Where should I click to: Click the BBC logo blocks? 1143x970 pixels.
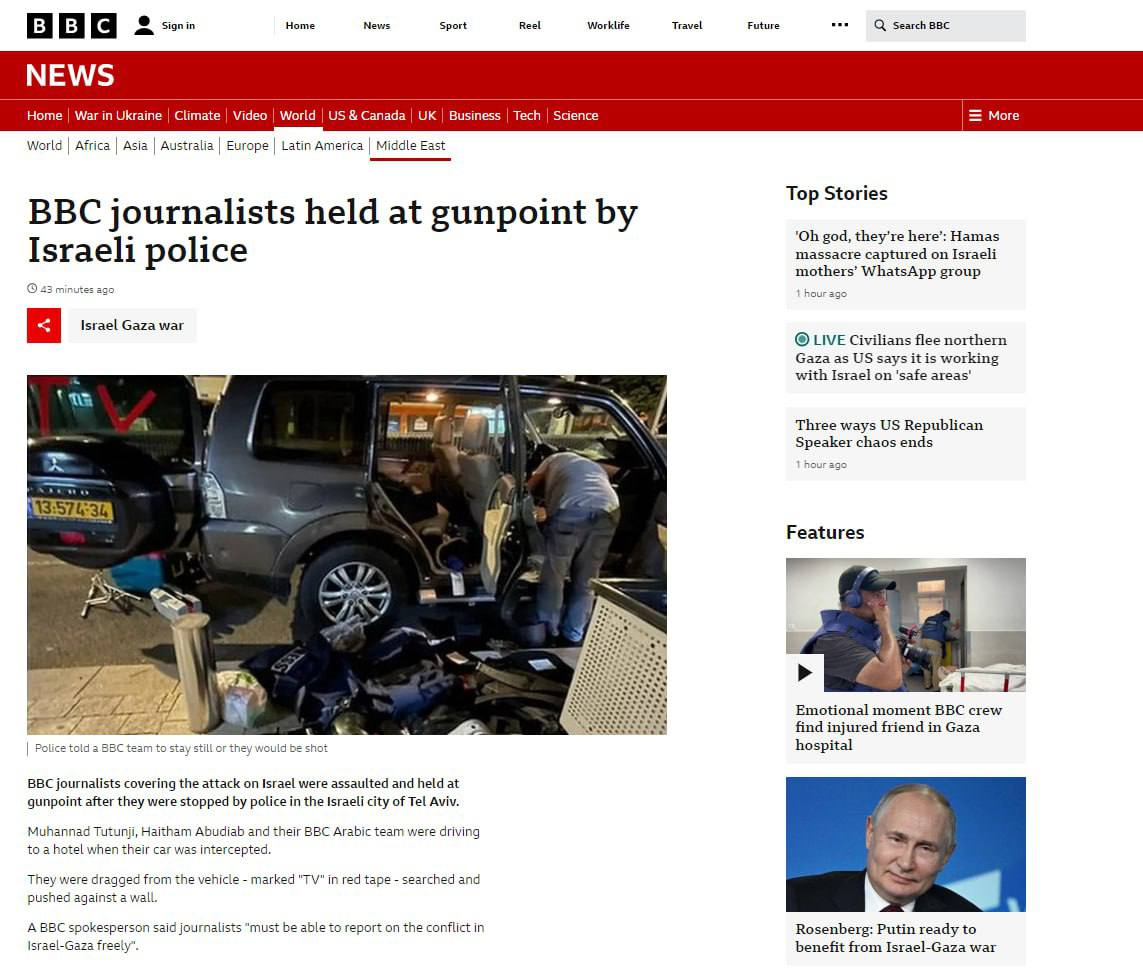pyautogui.click(x=71, y=26)
